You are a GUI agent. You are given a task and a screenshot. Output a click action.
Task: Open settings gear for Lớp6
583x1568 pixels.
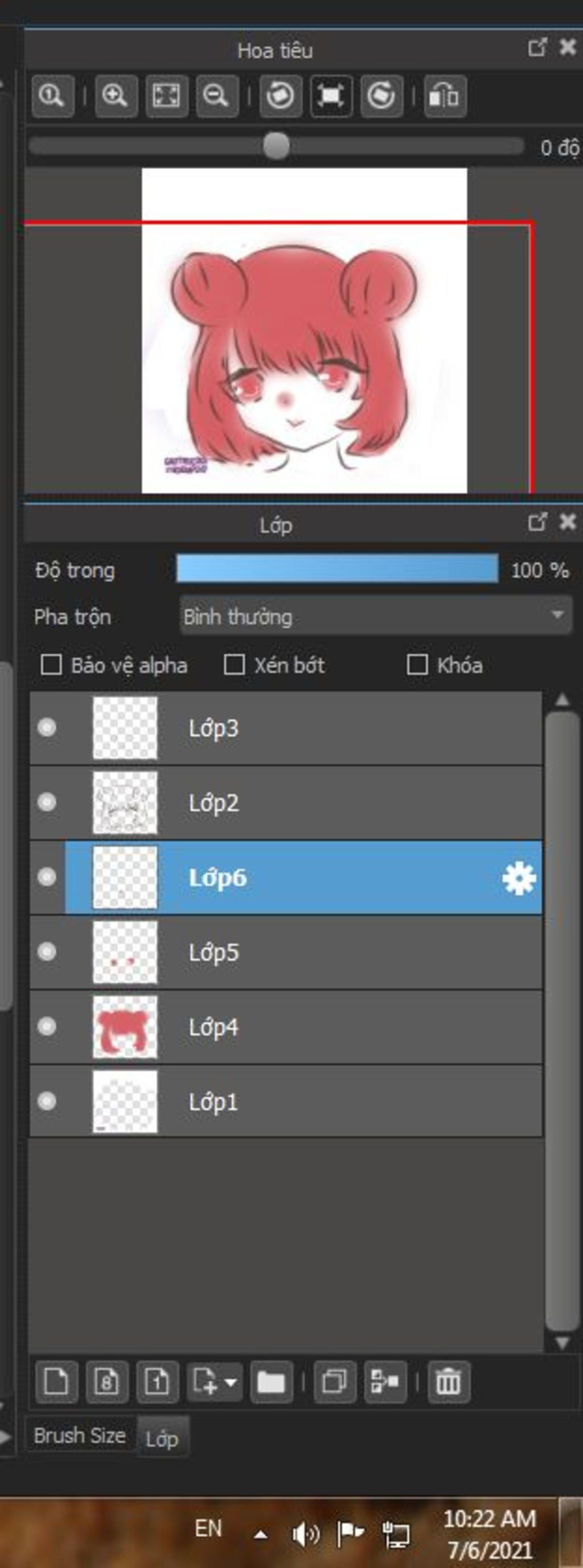(519, 879)
